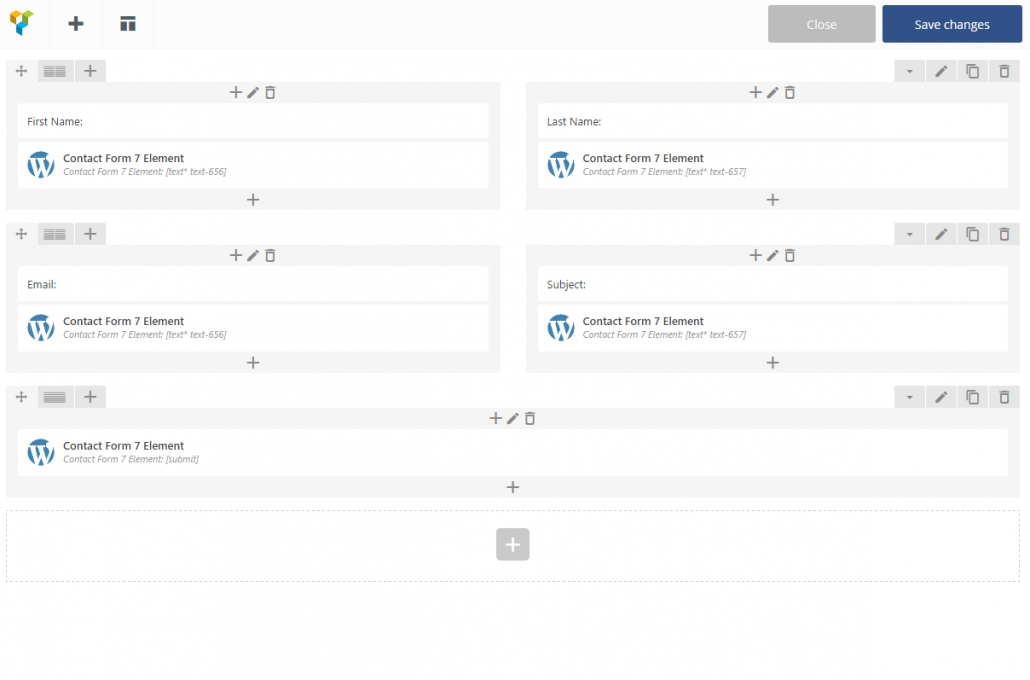1030x680 pixels.
Task: Add a column to the third row
Action: pyautogui.click(x=89, y=397)
